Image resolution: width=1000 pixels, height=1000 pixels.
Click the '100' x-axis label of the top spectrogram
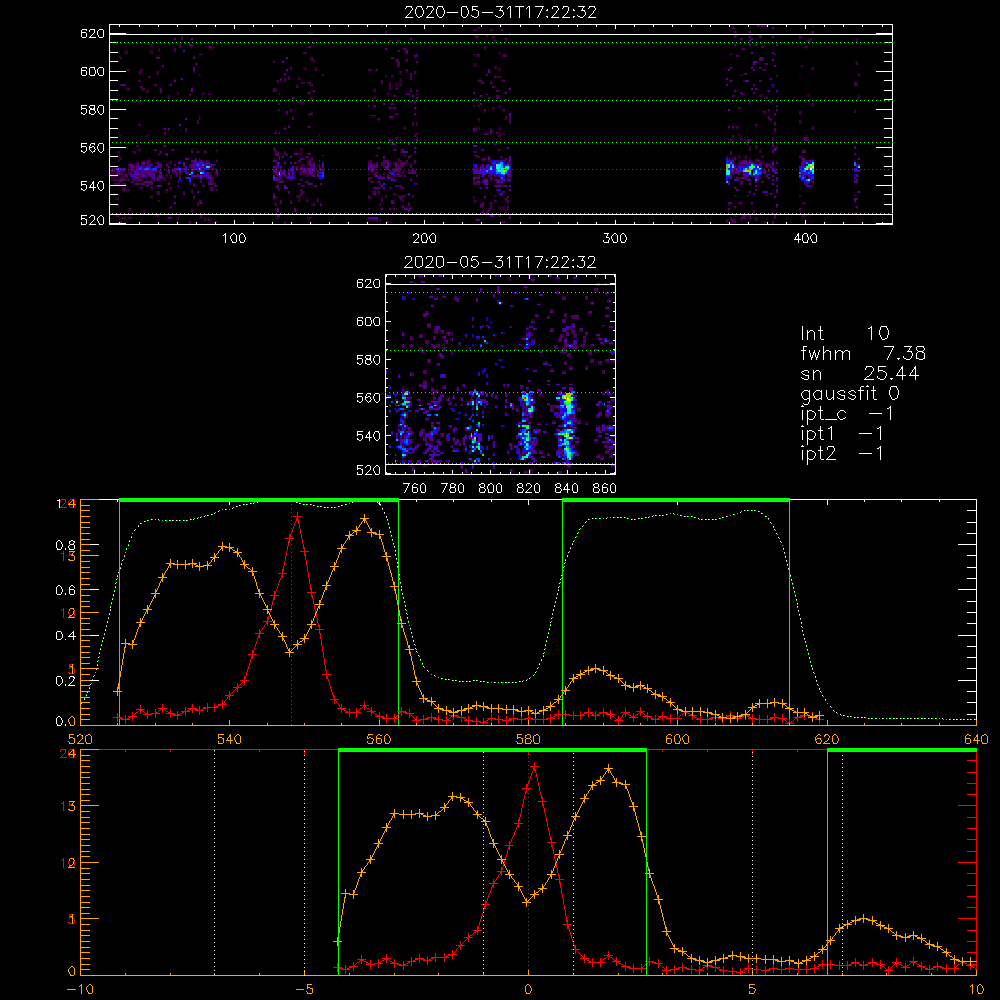click(x=234, y=239)
